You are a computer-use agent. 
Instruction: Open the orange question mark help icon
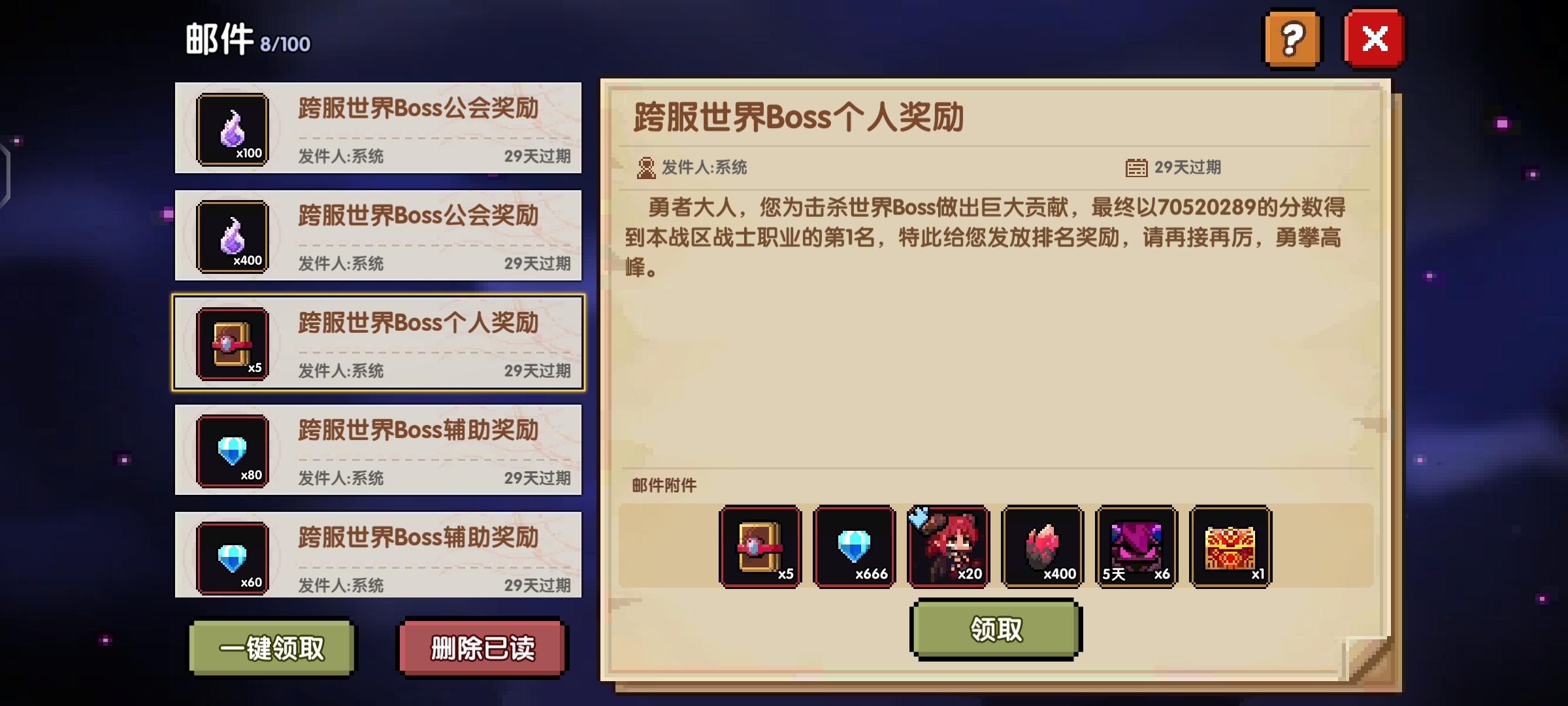1292,39
